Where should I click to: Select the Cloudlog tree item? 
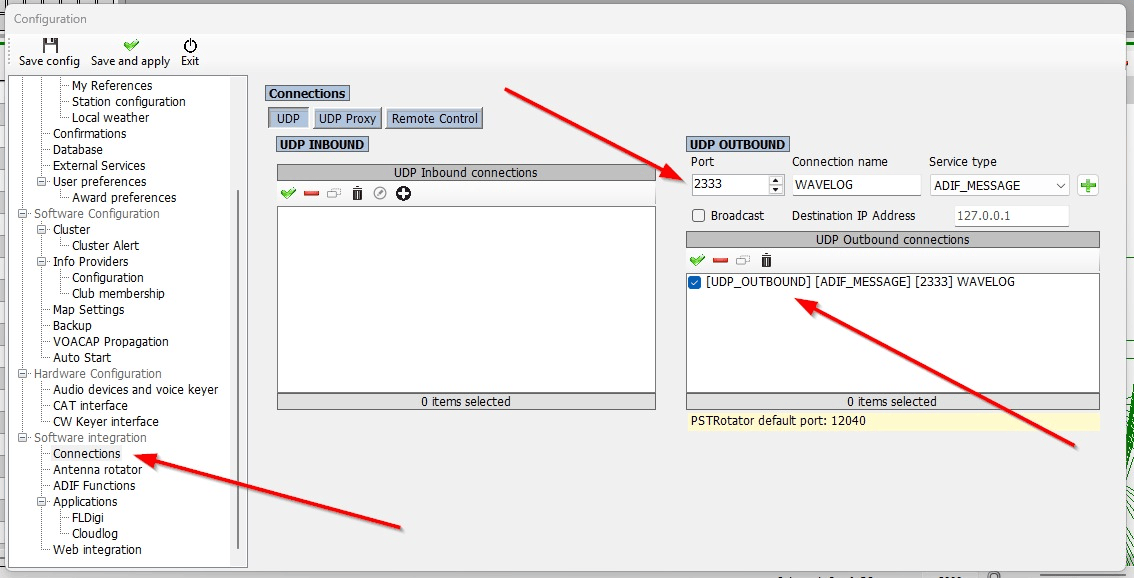coord(95,533)
